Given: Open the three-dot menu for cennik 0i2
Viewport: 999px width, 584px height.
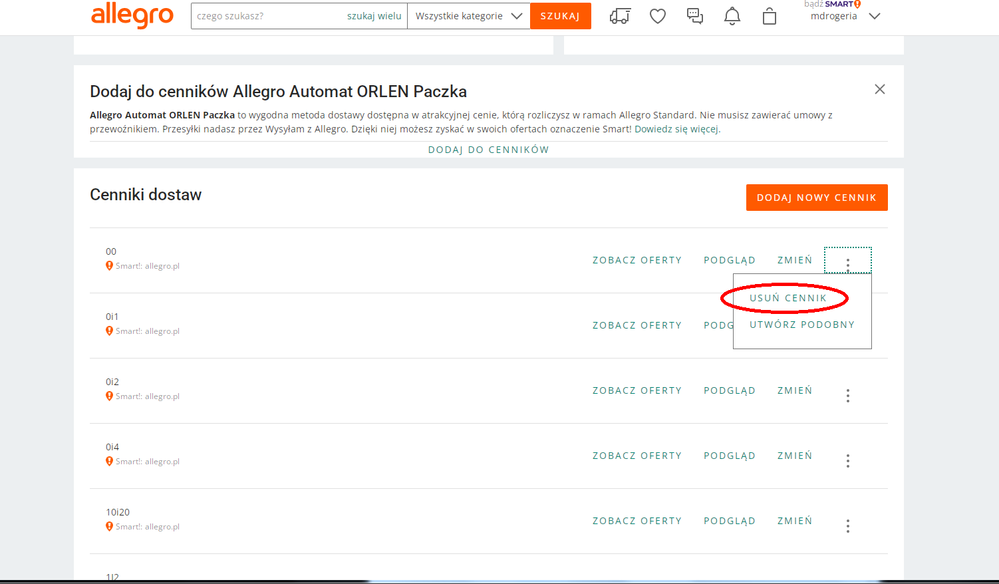Looking at the screenshot, I should click(x=847, y=395).
